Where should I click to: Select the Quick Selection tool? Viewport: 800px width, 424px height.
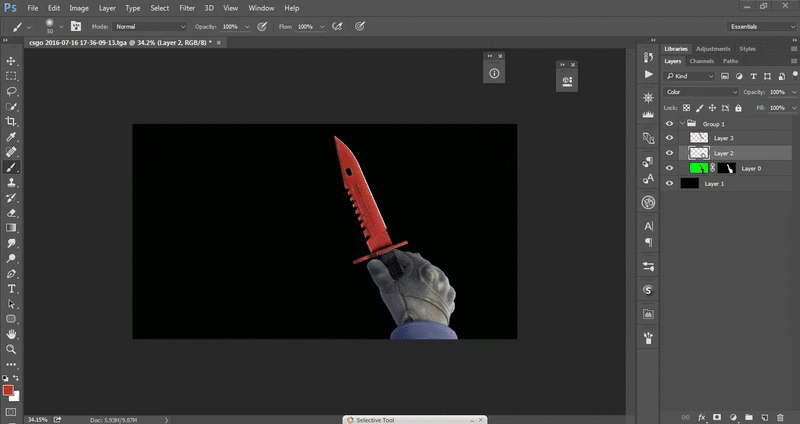11,107
